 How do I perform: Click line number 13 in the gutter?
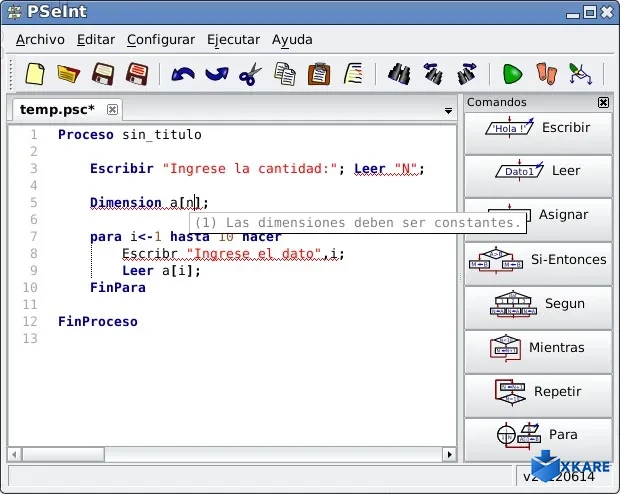point(30,339)
